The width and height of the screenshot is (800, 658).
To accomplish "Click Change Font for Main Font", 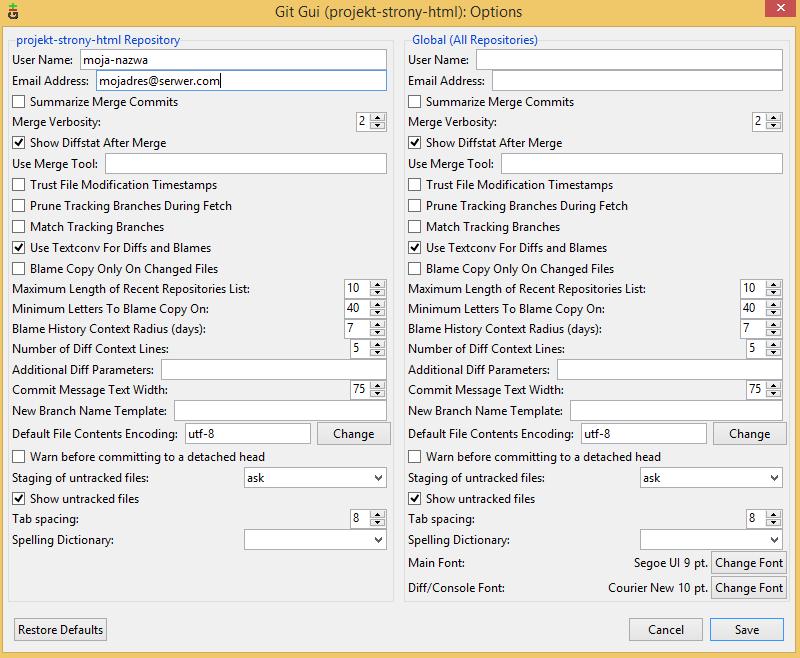I will click(748, 563).
